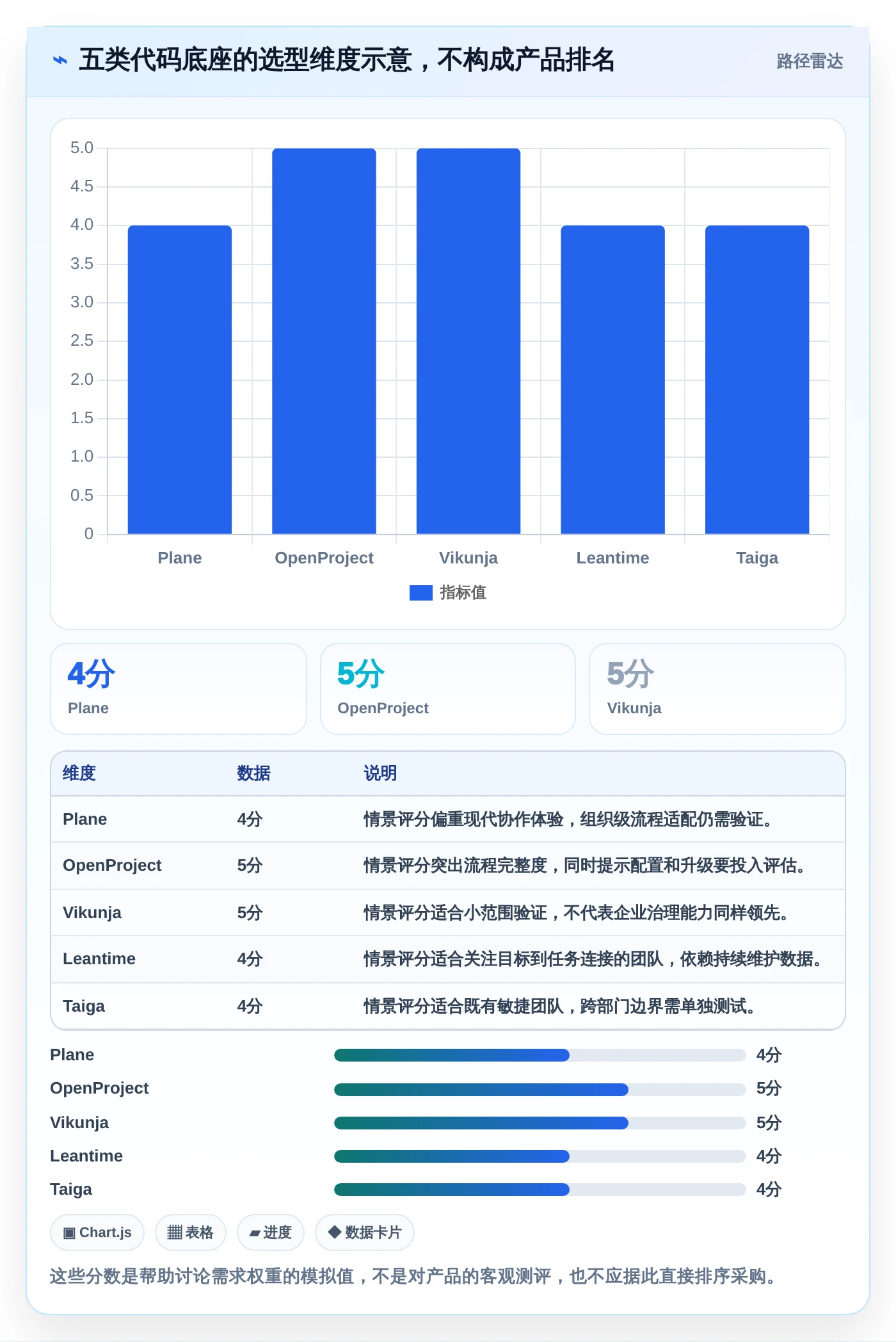Click the 5分 value beside OpenProject progress bar

pyautogui.click(x=769, y=1088)
